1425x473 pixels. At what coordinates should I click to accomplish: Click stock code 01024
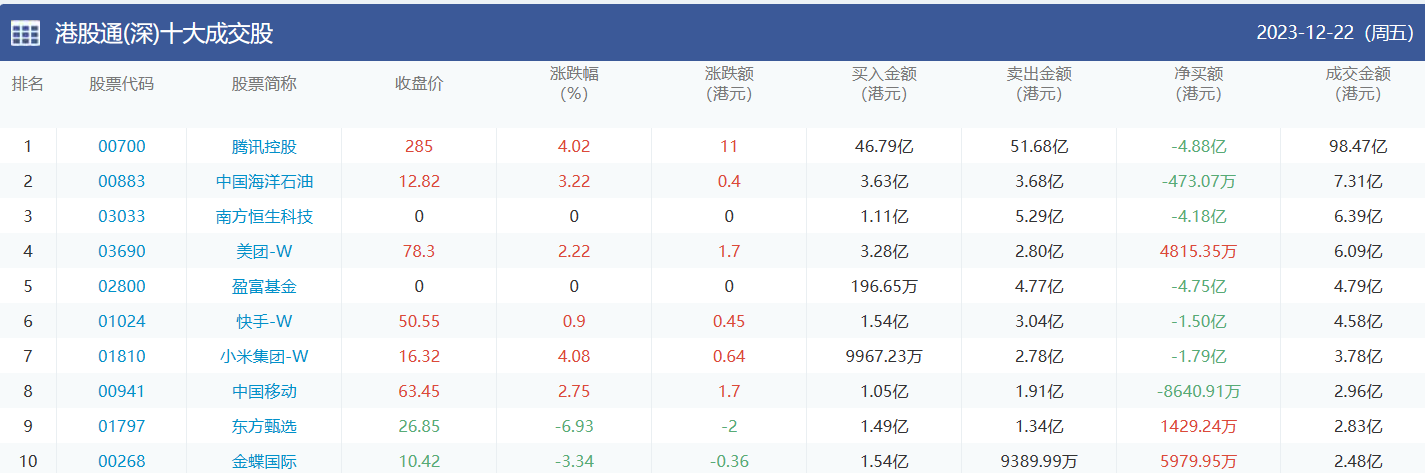click(x=122, y=321)
